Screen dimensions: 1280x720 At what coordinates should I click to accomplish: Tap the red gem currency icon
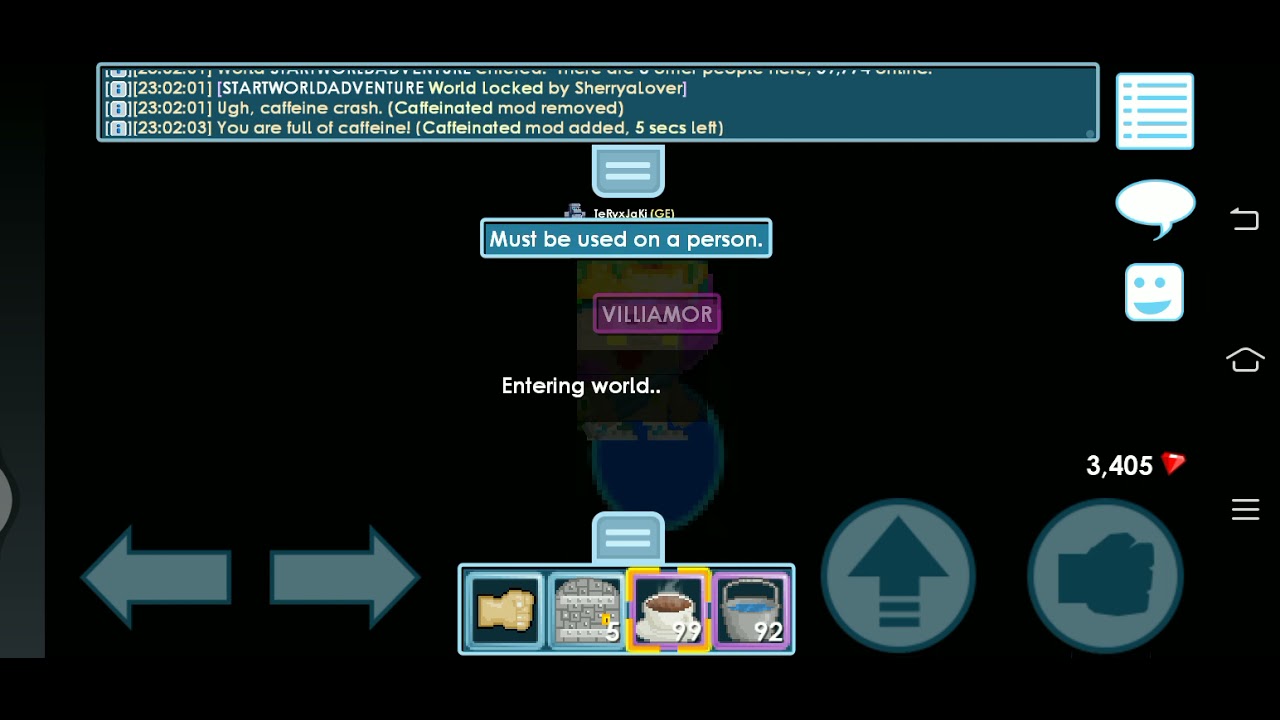click(x=1174, y=464)
